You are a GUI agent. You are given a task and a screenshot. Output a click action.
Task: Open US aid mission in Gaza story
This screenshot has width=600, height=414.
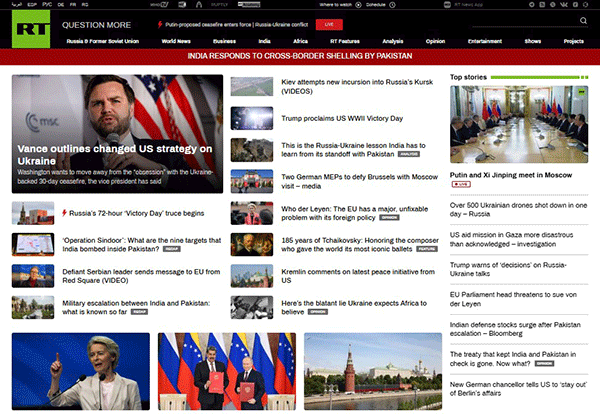511,239
